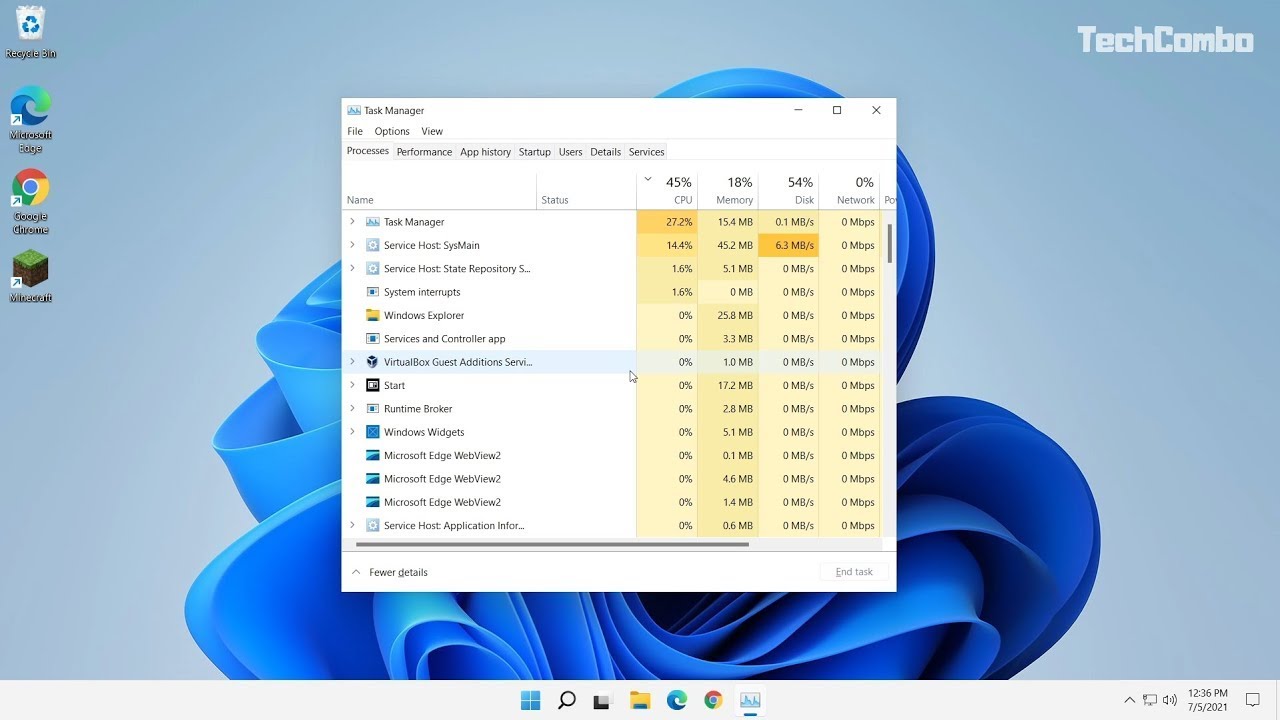Sort by the Status column header
Screen dimensions: 1280x720
586,189
